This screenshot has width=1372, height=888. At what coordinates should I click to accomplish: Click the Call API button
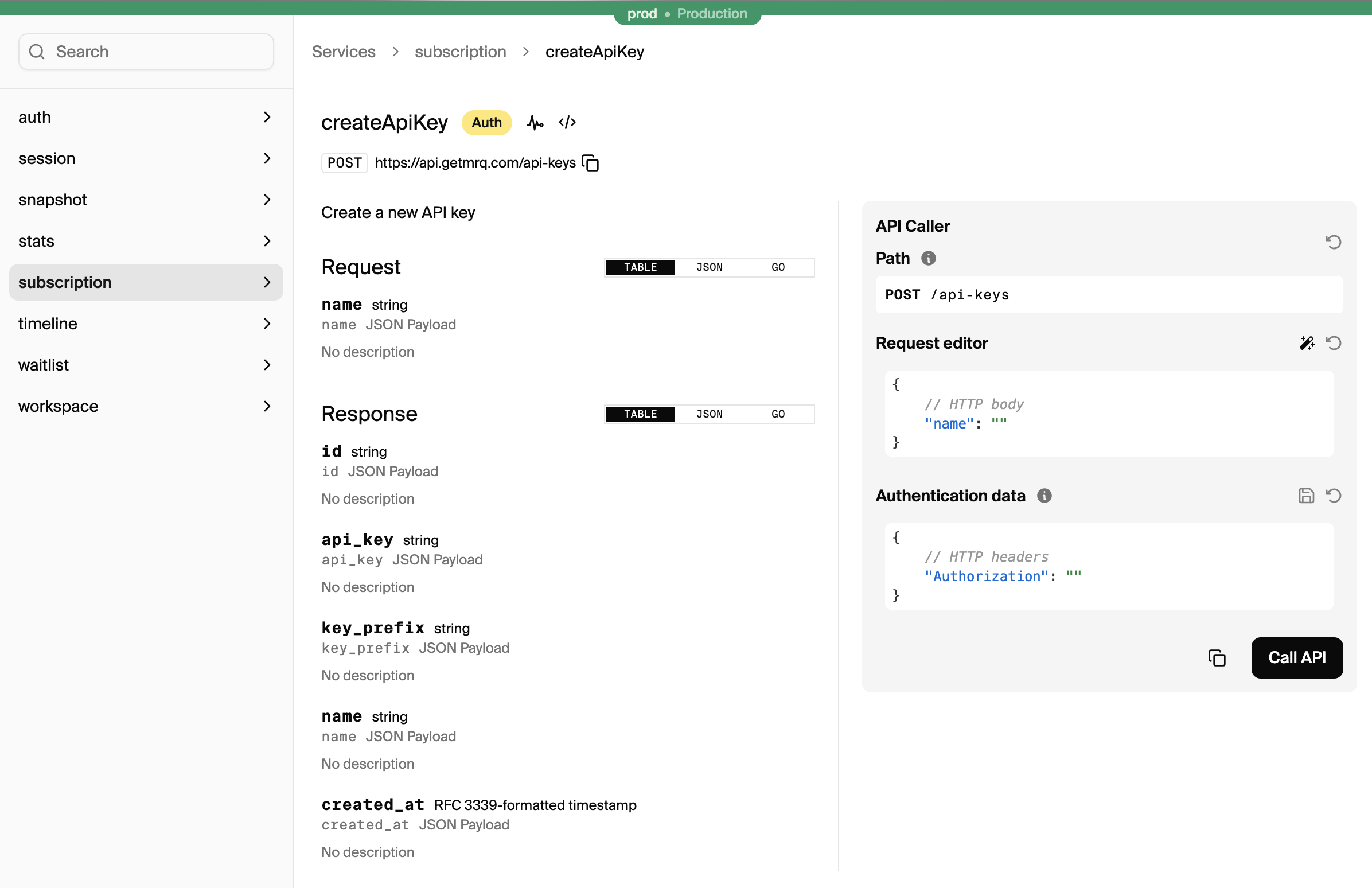pyautogui.click(x=1297, y=658)
